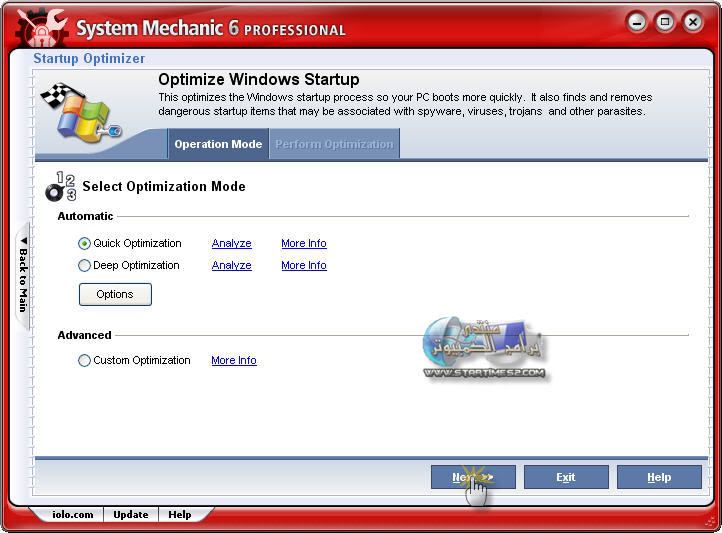
Task: Minimize the System Mechanic window
Action: click(637, 22)
